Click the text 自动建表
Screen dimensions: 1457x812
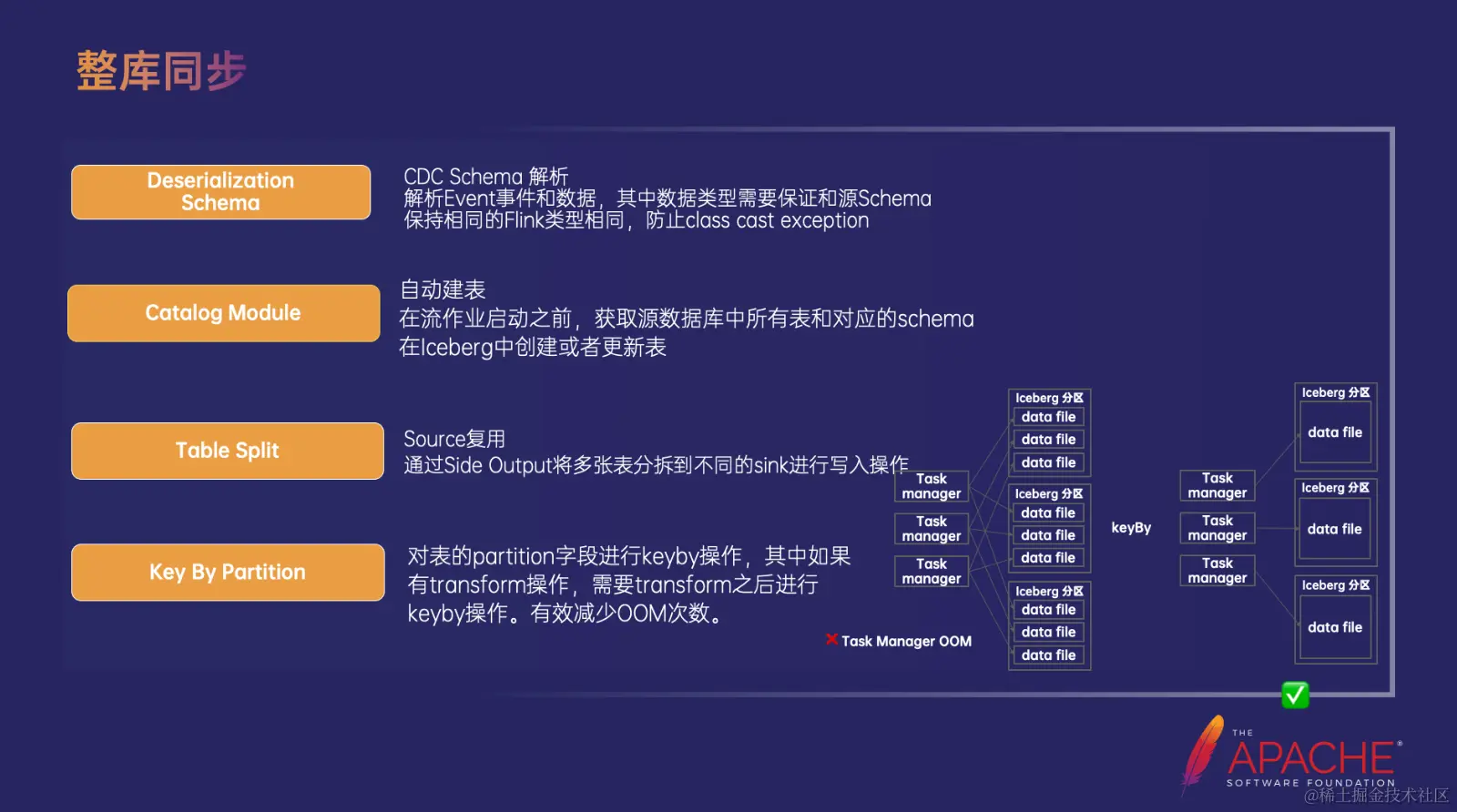pyautogui.click(x=443, y=289)
